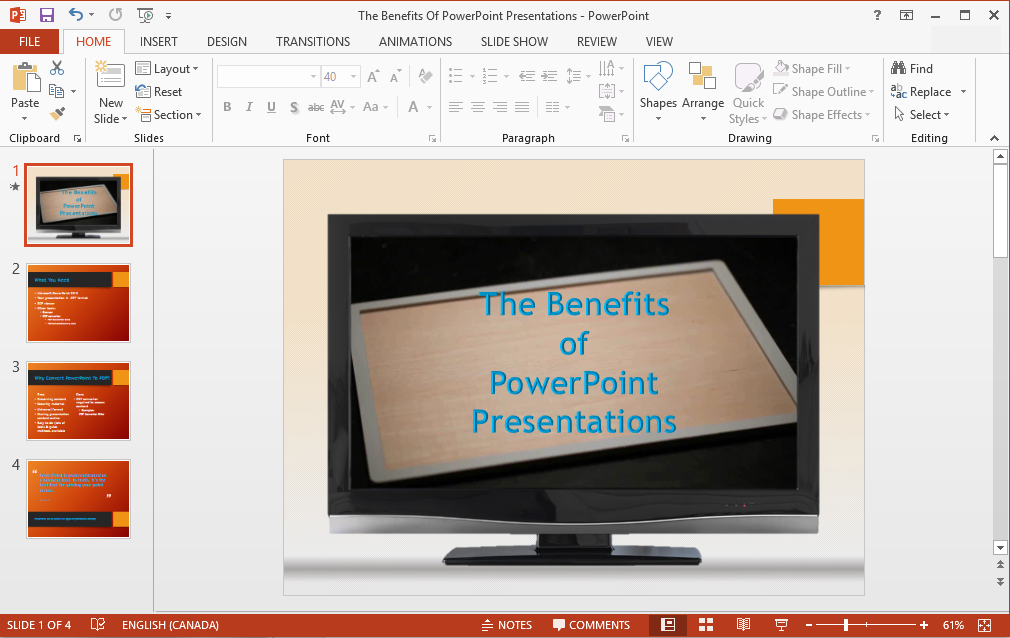This screenshot has width=1010, height=638.
Task: Open the Font dialog launcher
Action: (432, 139)
